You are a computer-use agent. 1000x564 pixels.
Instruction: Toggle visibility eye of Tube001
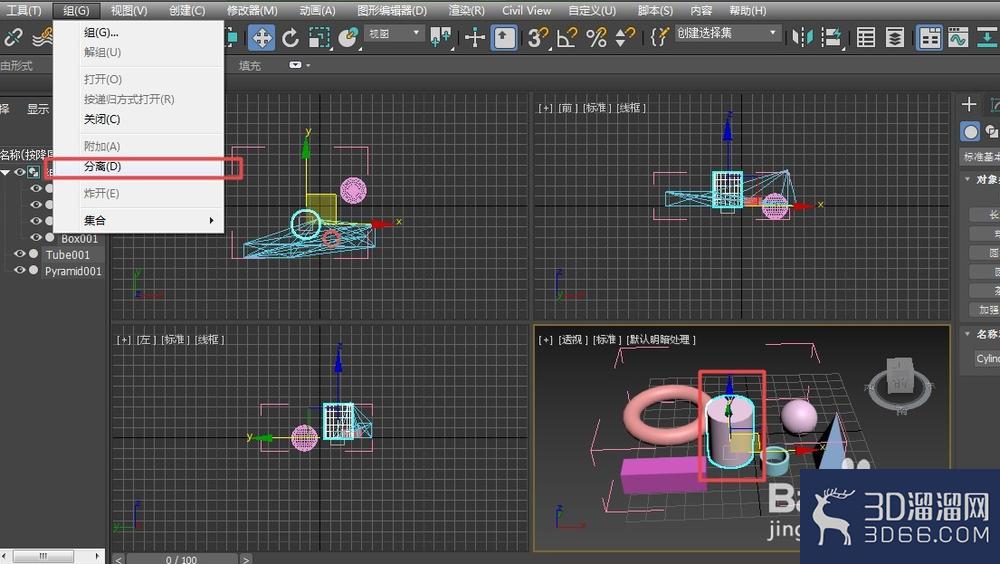(20, 254)
